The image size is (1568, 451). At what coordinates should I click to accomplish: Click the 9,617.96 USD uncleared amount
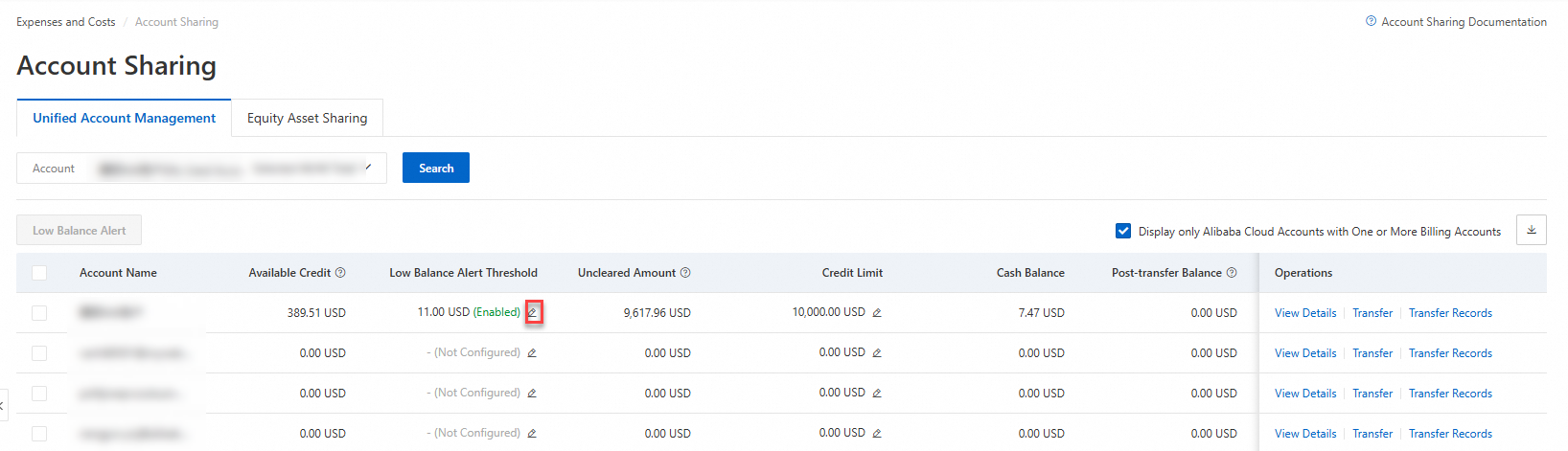pyautogui.click(x=657, y=313)
